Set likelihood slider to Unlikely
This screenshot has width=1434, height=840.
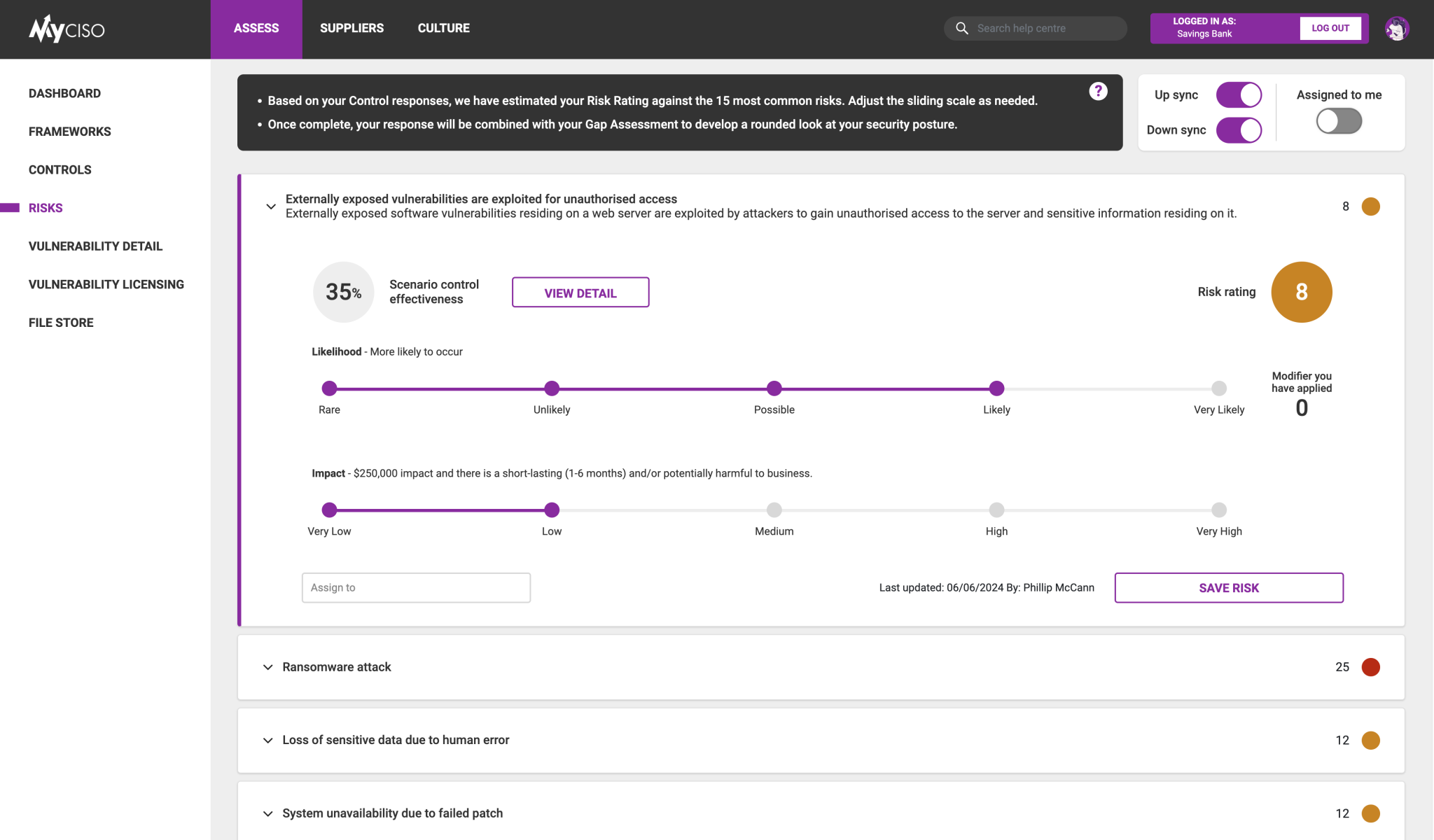[x=552, y=388]
